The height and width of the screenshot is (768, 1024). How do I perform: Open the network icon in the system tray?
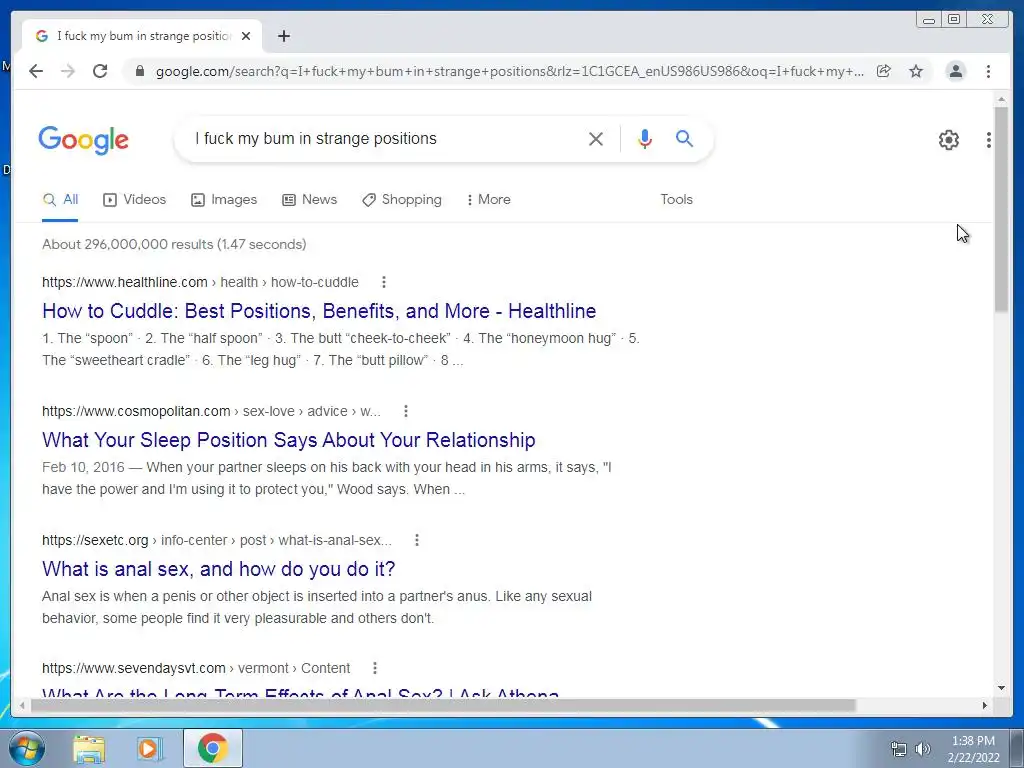[899, 749]
